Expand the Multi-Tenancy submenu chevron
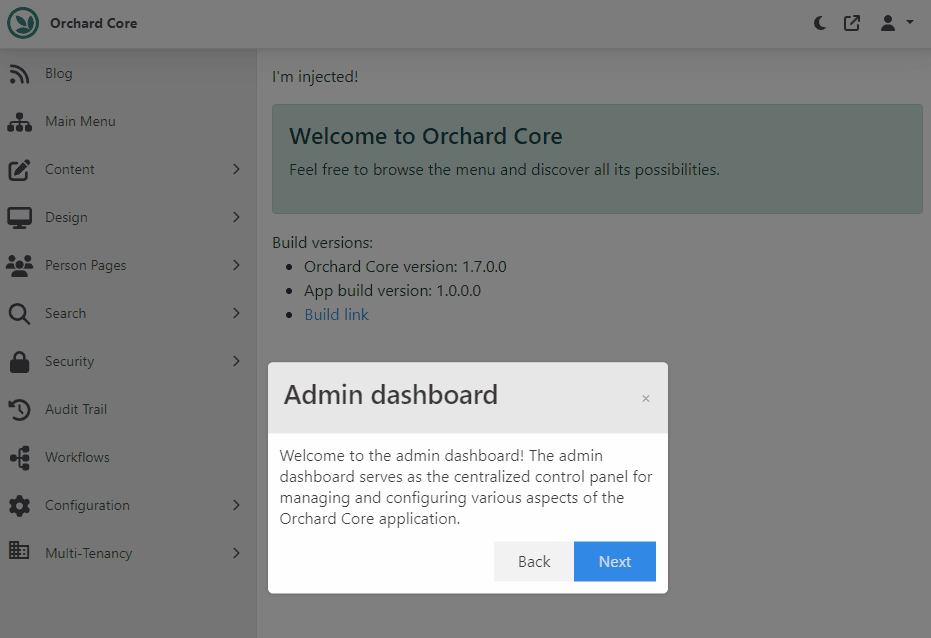 pos(236,553)
